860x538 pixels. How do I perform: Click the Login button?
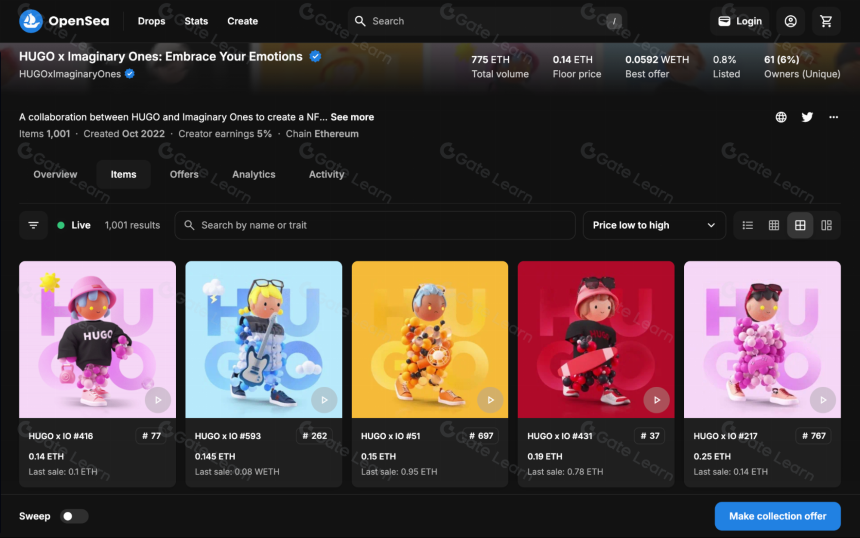(x=740, y=21)
